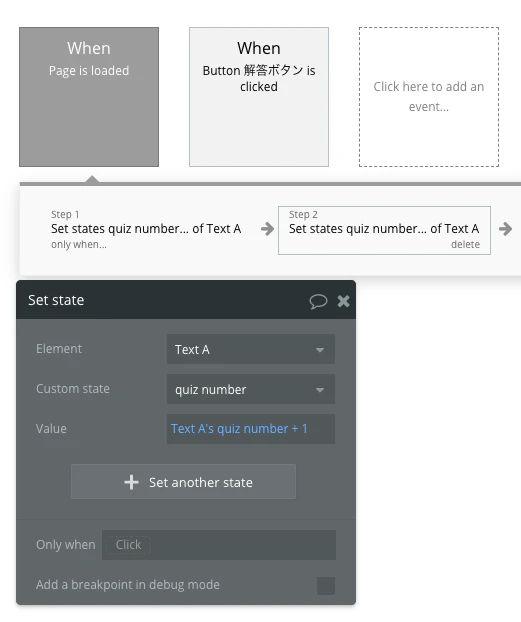Click the Set state panel title

coord(56,300)
